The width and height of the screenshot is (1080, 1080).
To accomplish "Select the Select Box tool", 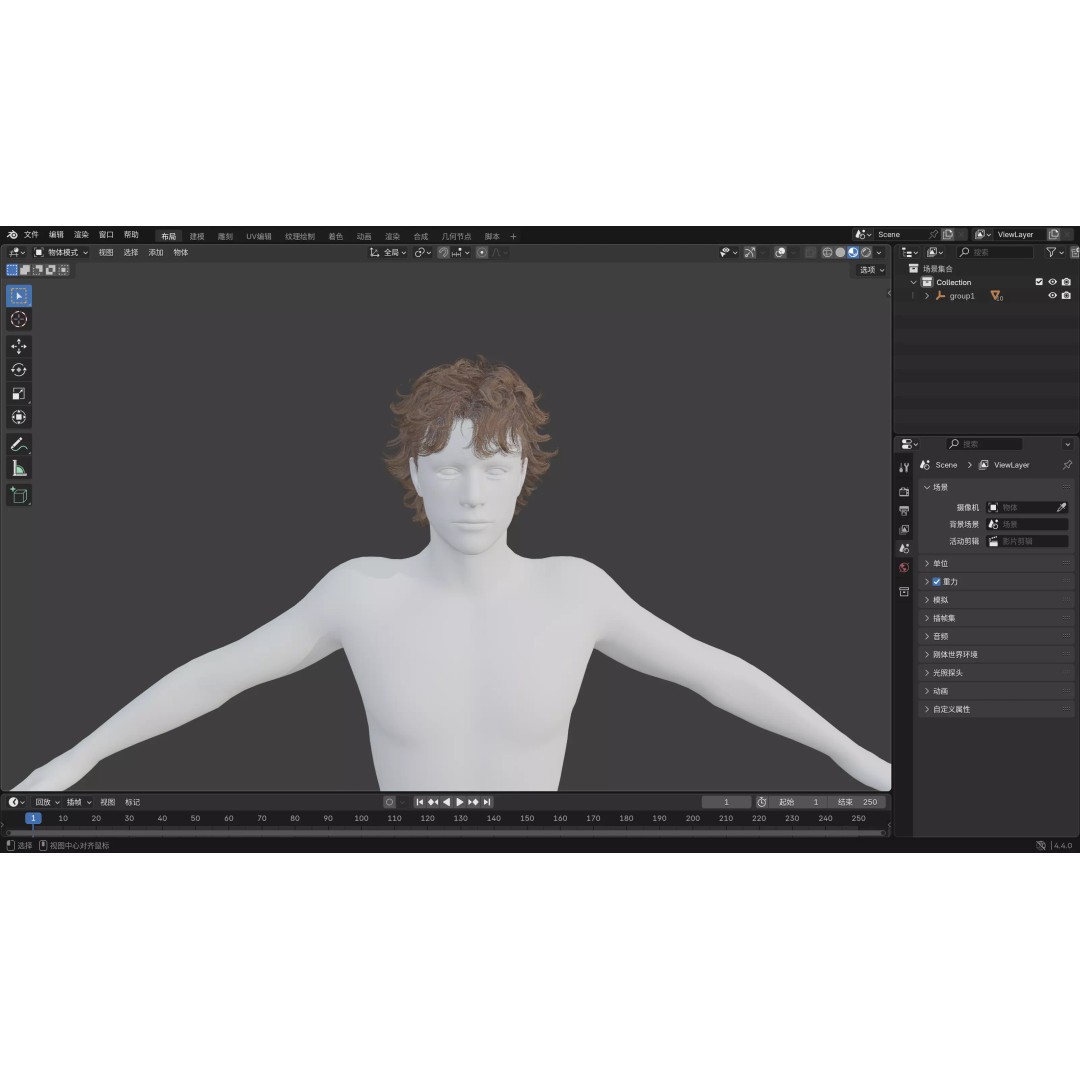I will pyautogui.click(x=19, y=296).
